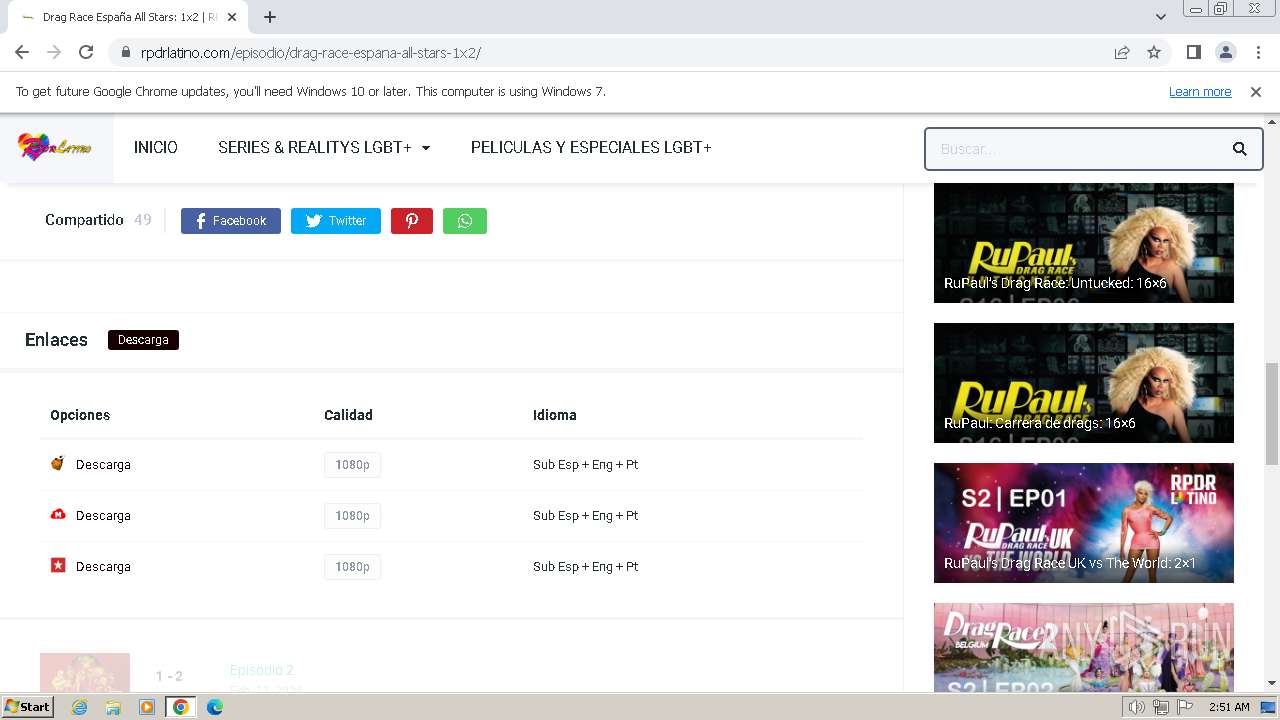Reload the current page
1280x720 pixels.
pyautogui.click(x=86, y=52)
